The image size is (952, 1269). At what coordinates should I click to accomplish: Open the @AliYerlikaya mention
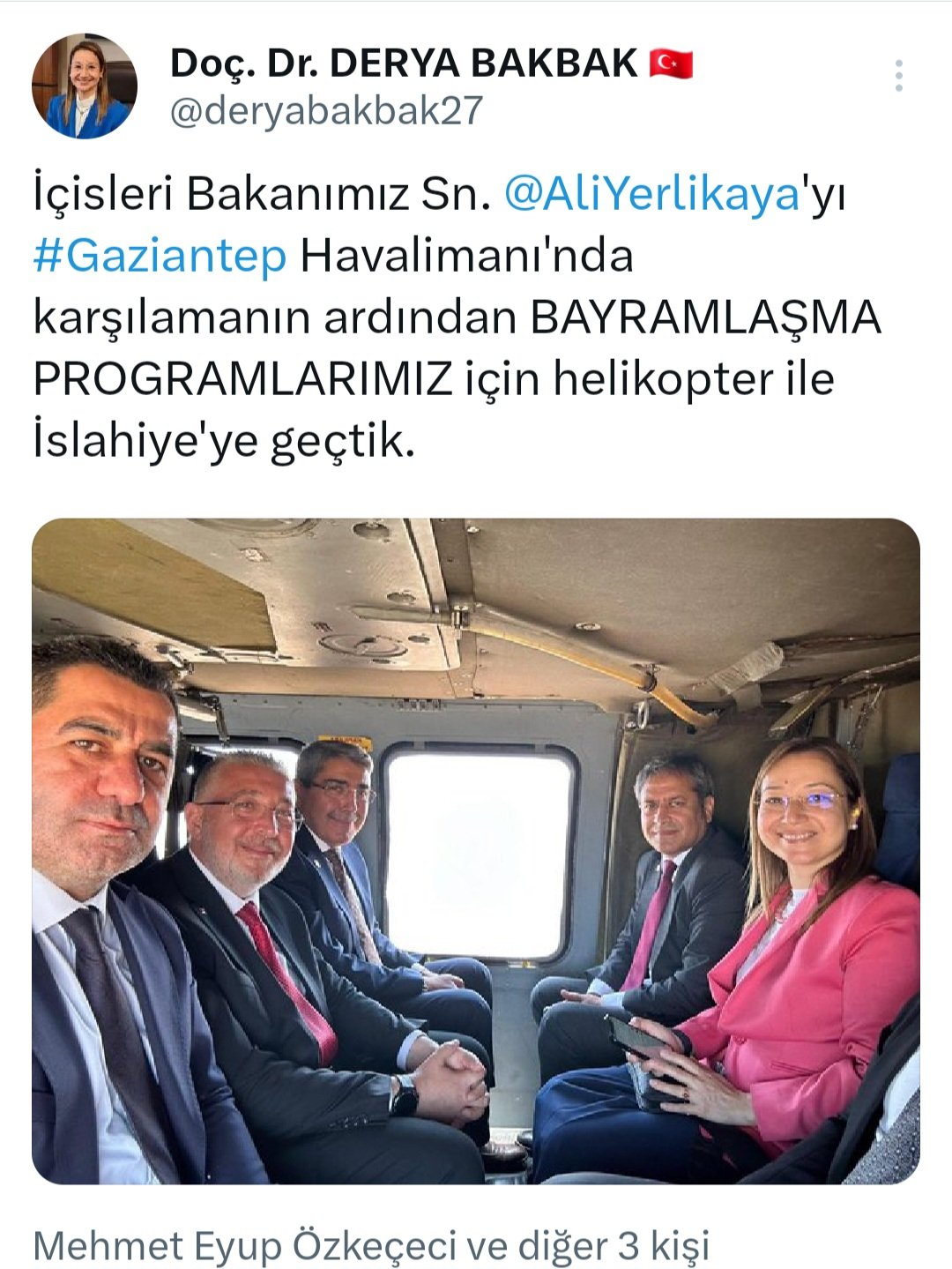coord(651,193)
